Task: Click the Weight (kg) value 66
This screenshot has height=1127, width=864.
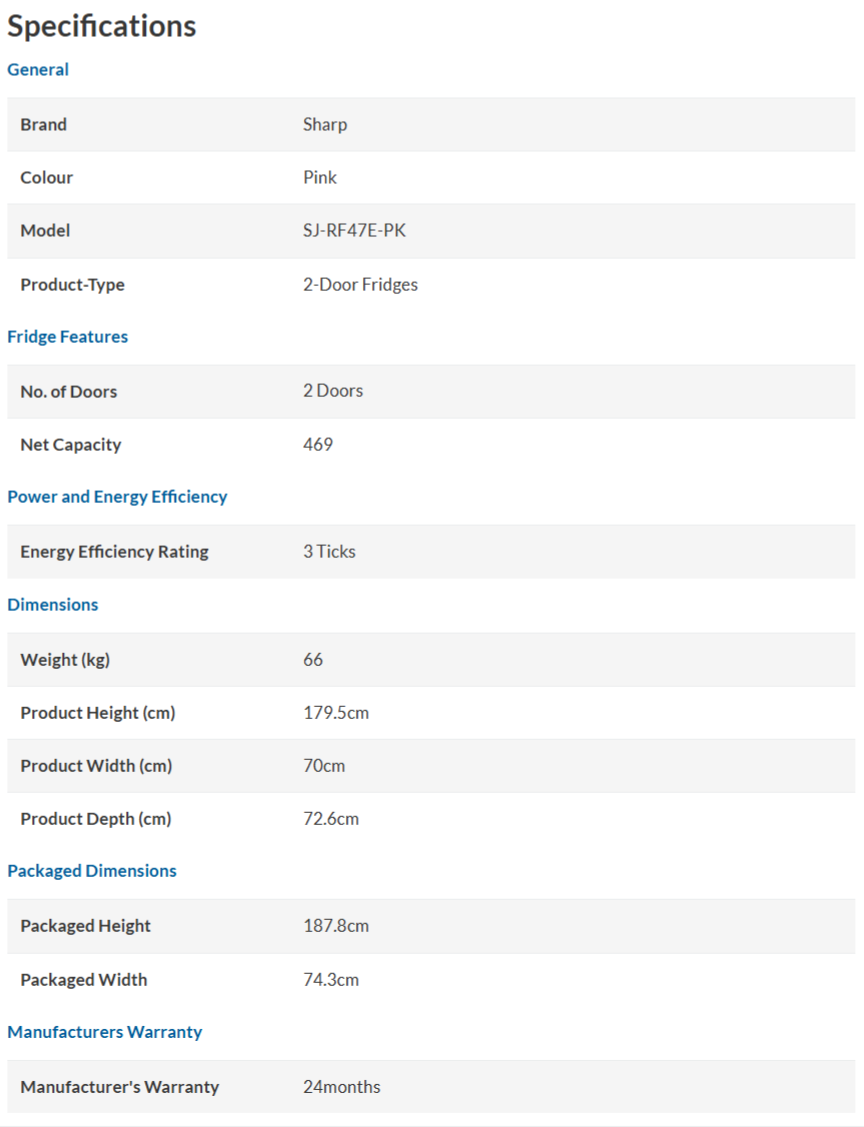Action: pyautogui.click(x=313, y=659)
